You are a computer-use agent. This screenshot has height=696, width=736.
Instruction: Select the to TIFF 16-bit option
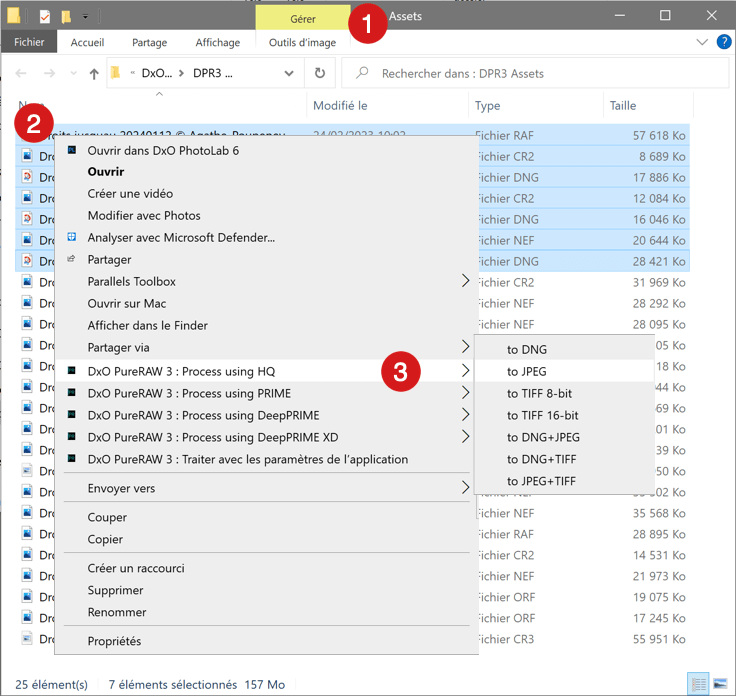pyautogui.click(x=564, y=416)
